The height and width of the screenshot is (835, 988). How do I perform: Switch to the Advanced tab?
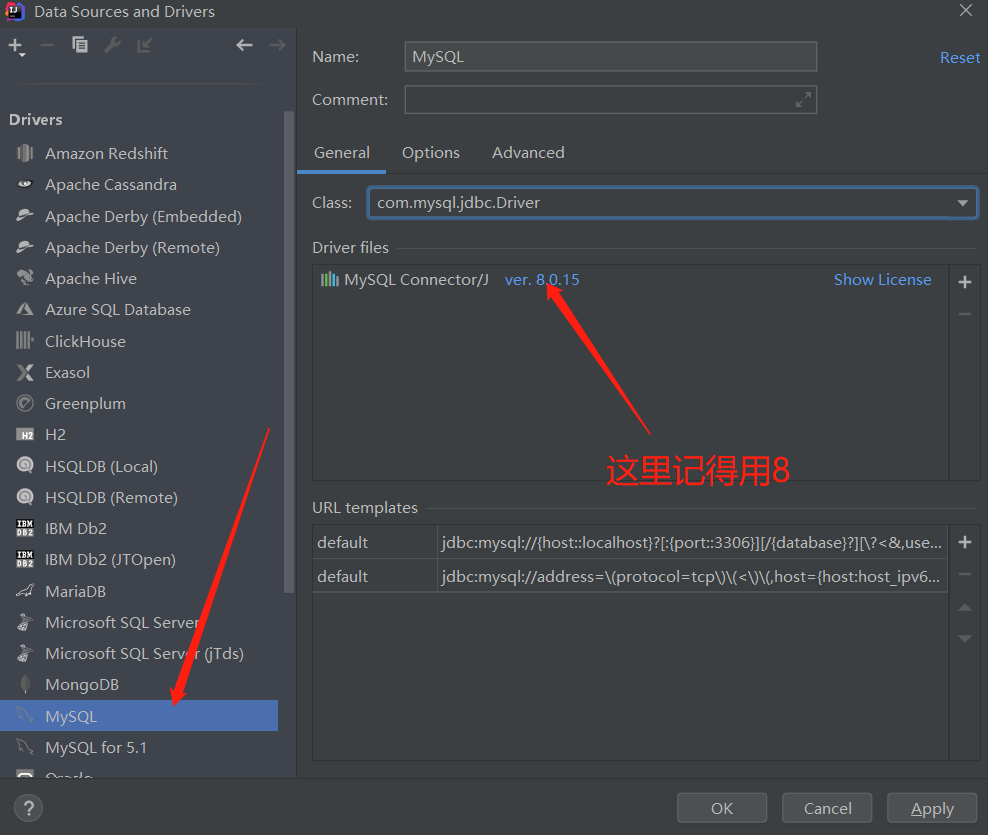528,153
